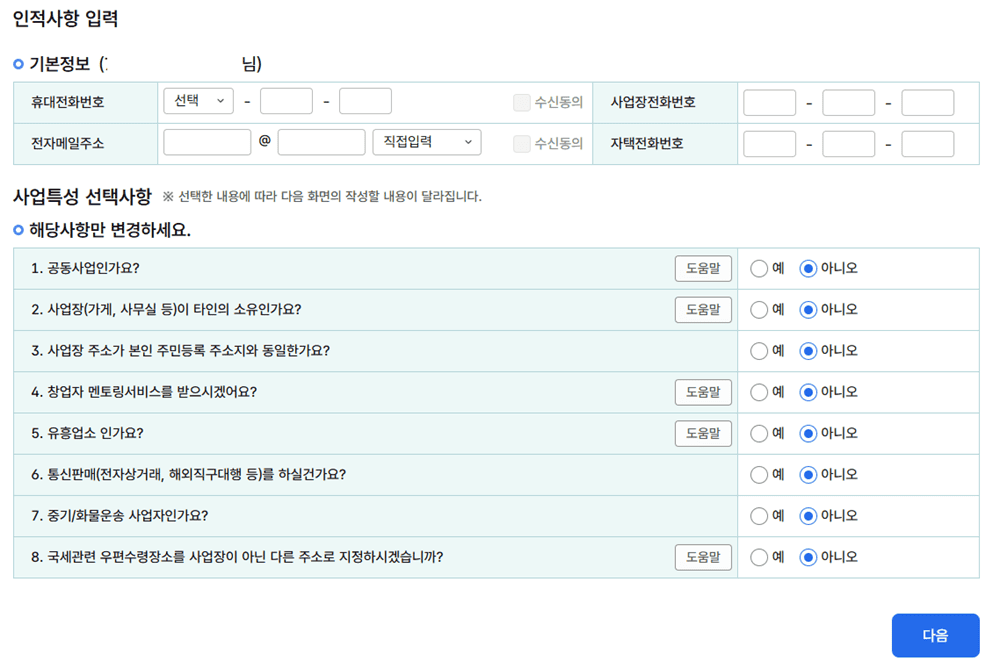Select 예 for 사업장이 타인의 소유인가요
This screenshot has width=1000, height=668.
coord(759,310)
